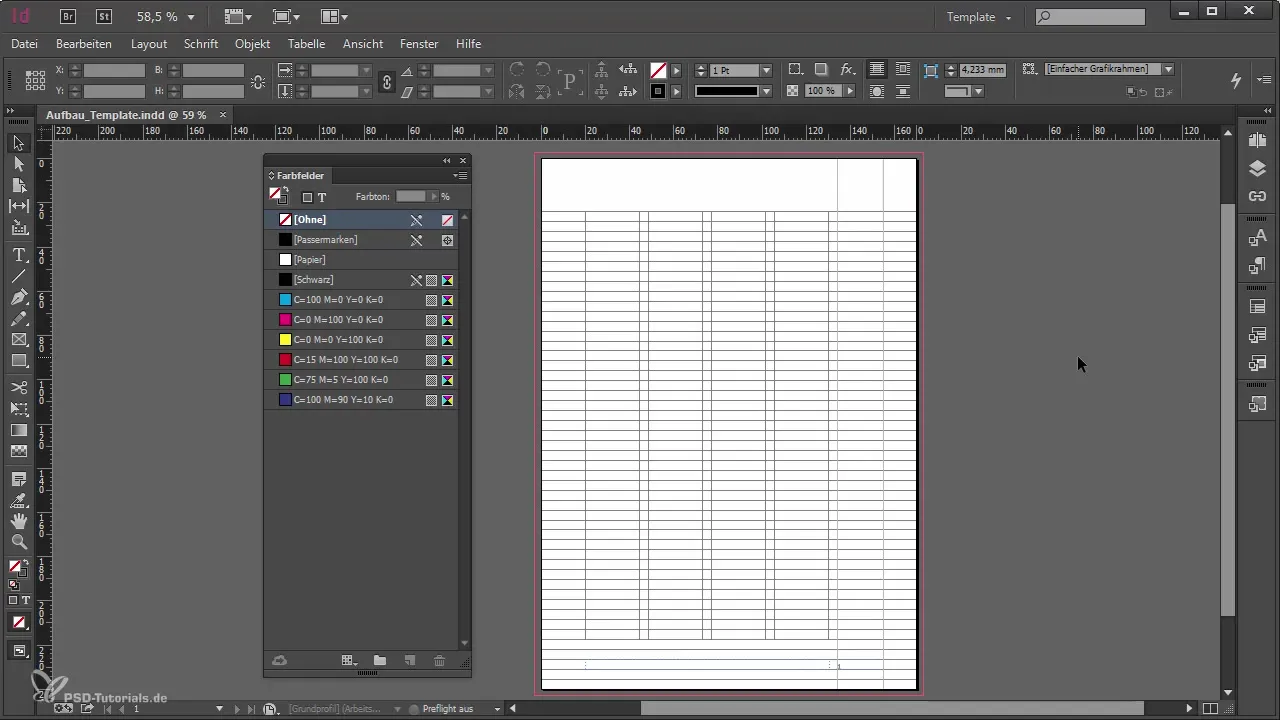Image resolution: width=1280 pixels, height=720 pixels.
Task: Select the Type tool
Action: (x=19, y=256)
